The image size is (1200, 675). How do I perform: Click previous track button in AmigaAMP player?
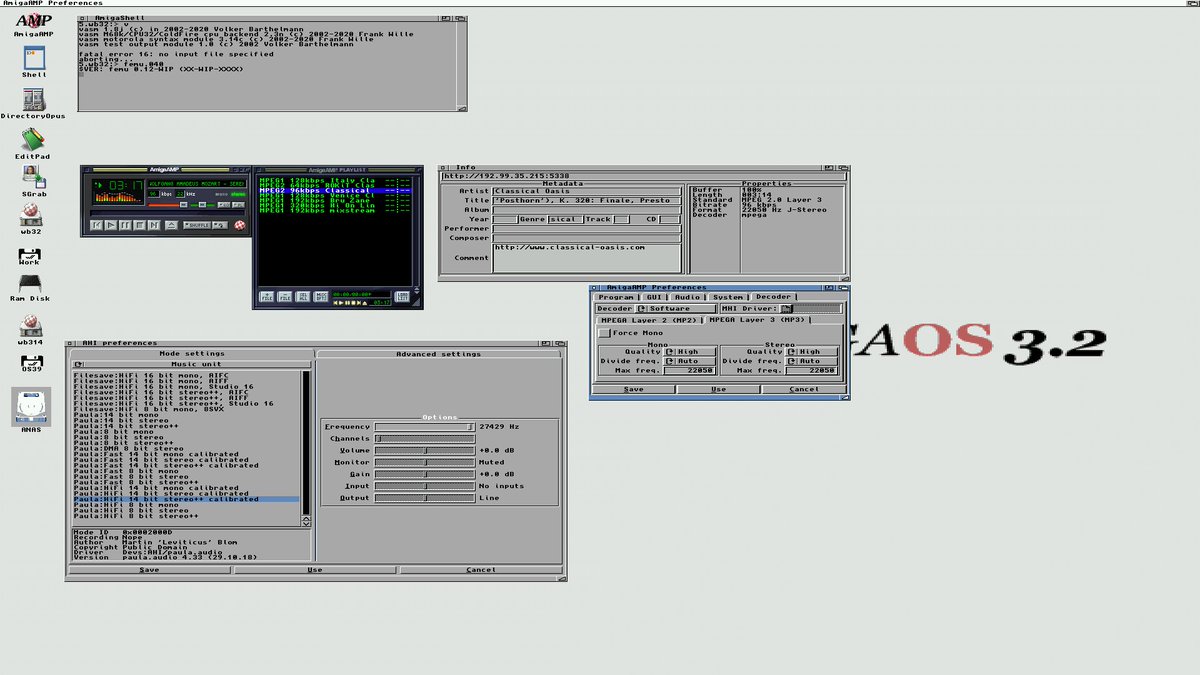pyautogui.click(x=96, y=225)
